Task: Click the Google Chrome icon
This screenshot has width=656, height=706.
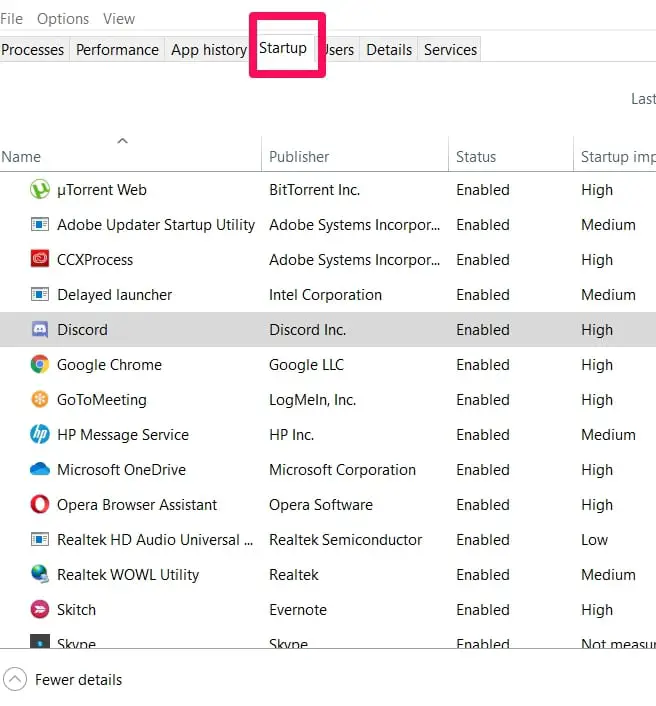Action: click(x=40, y=364)
